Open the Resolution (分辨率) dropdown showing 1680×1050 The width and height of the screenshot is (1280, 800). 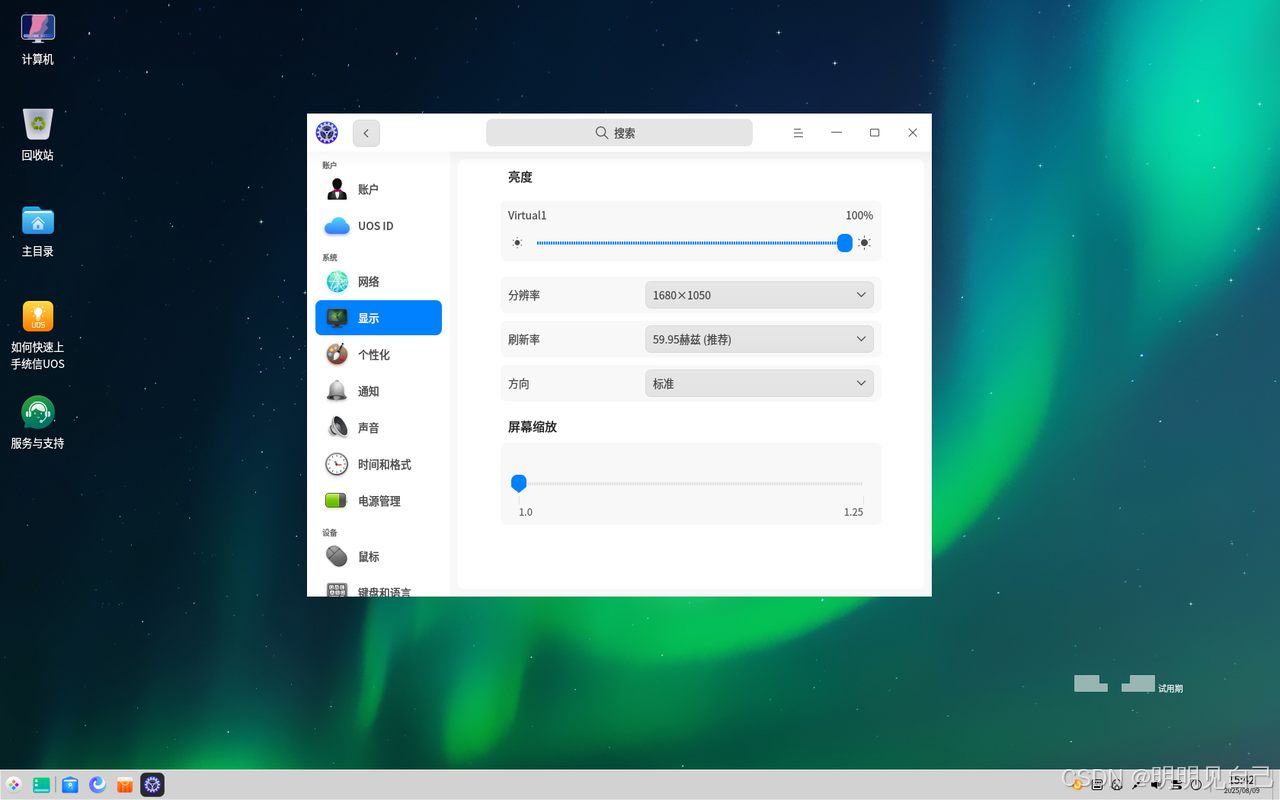point(759,295)
